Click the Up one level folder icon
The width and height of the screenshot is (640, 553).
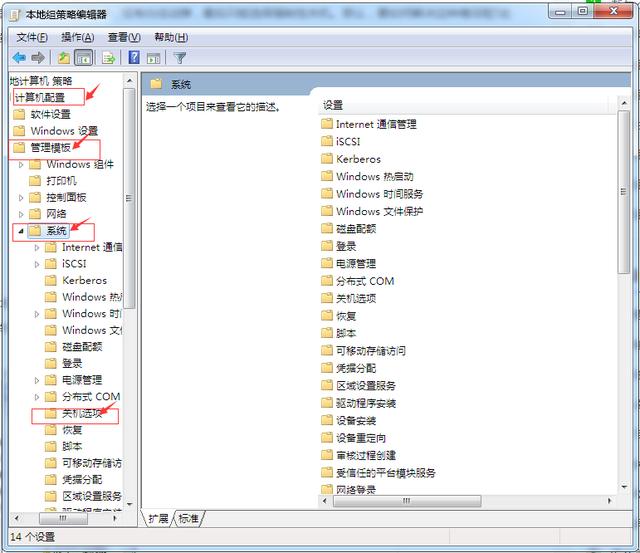(64, 58)
